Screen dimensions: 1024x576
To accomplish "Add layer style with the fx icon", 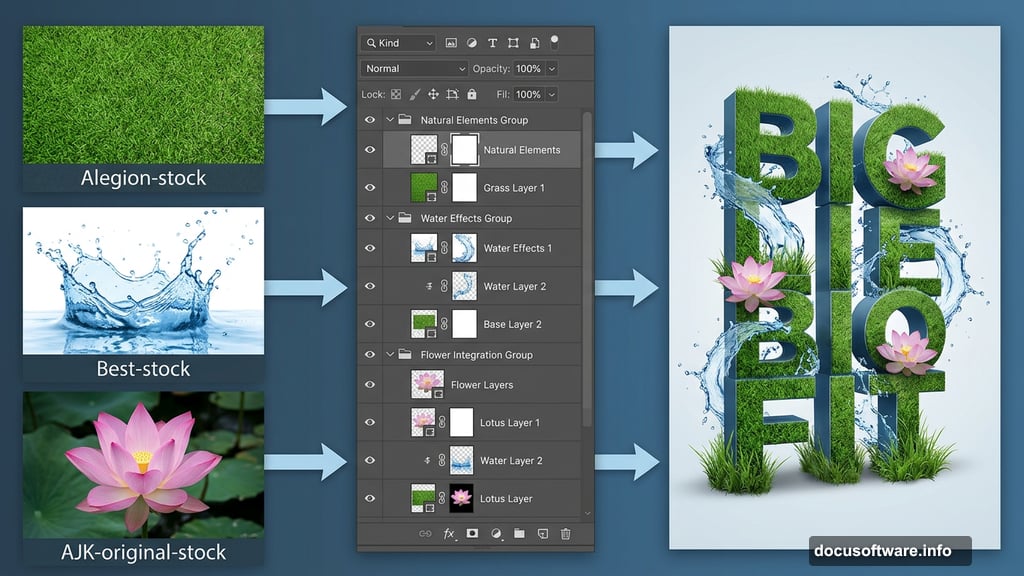I will [448, 533].
